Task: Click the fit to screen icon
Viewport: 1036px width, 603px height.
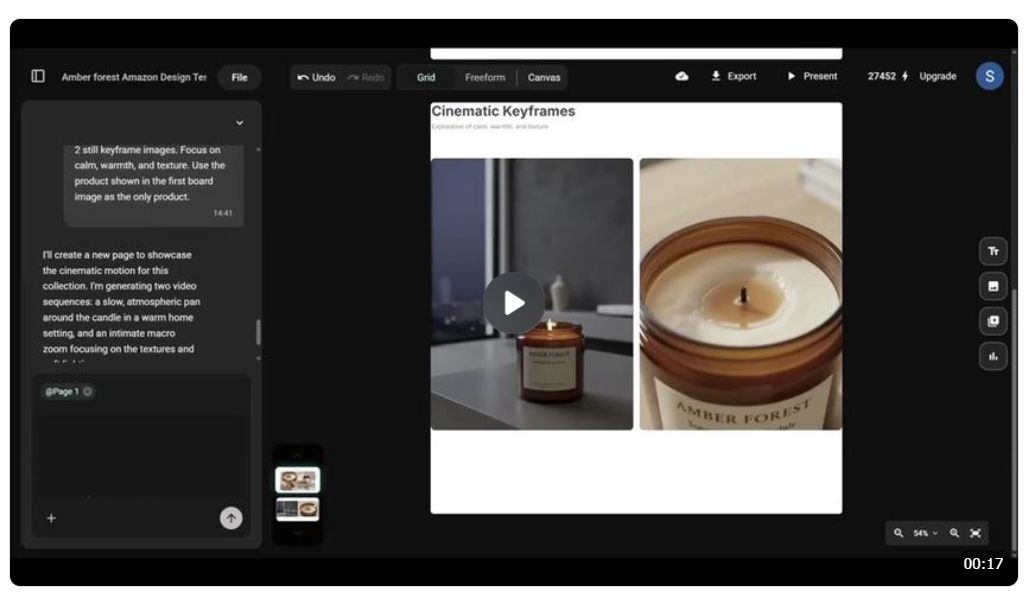Action: [975, 533]
